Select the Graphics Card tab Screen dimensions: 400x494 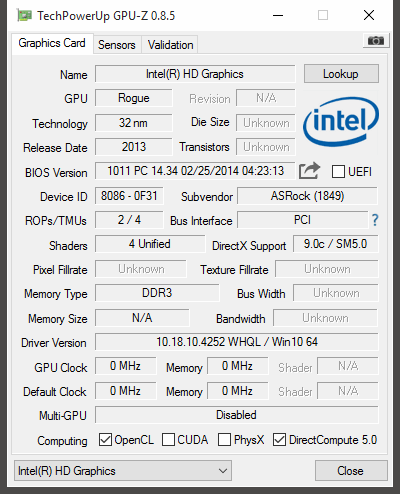click(52, 43)
